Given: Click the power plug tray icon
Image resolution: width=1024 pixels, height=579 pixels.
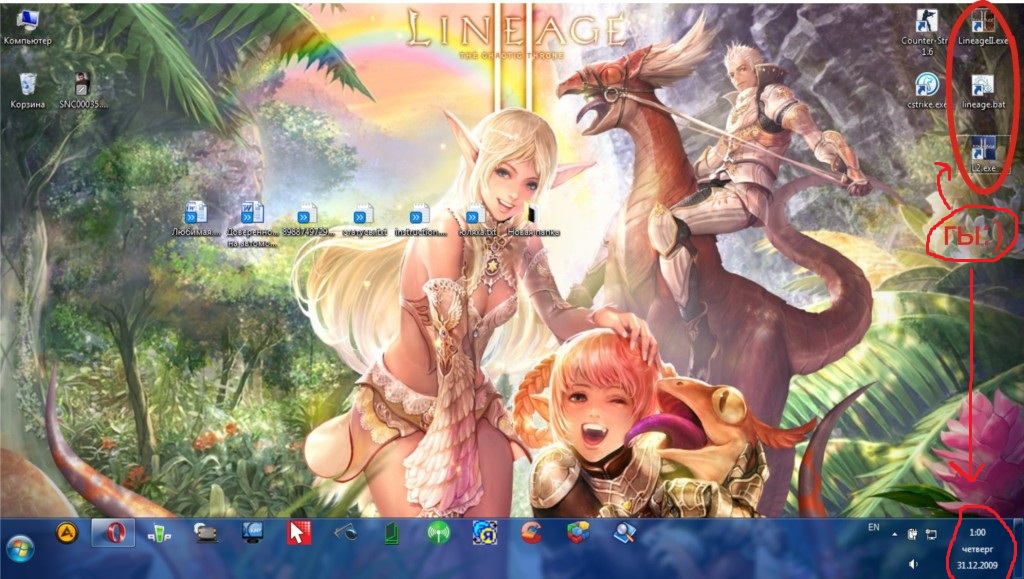Looking at the screenshot, I should [913, 535].
